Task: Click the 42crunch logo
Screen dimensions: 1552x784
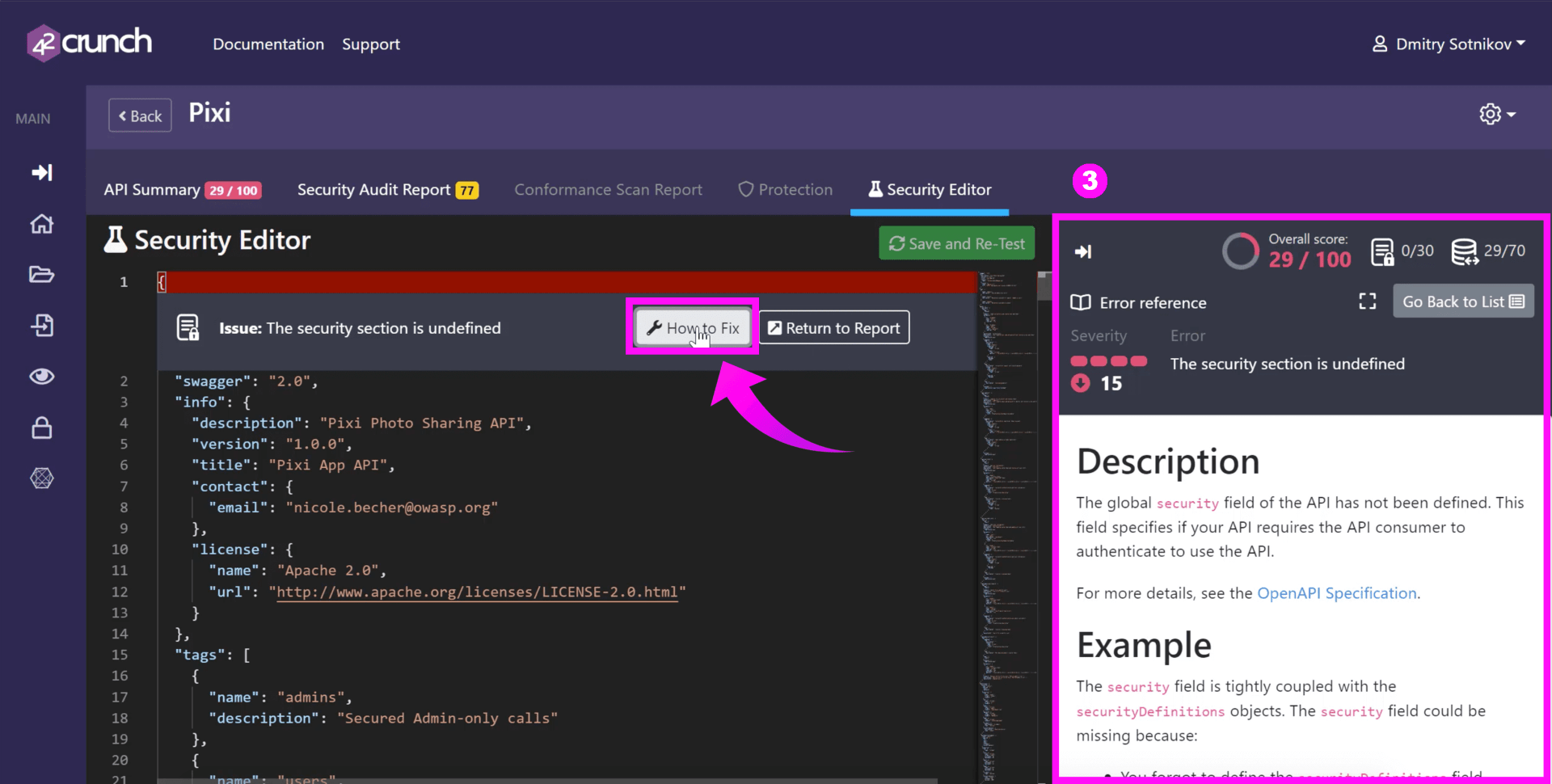Action: click(89, 42)
